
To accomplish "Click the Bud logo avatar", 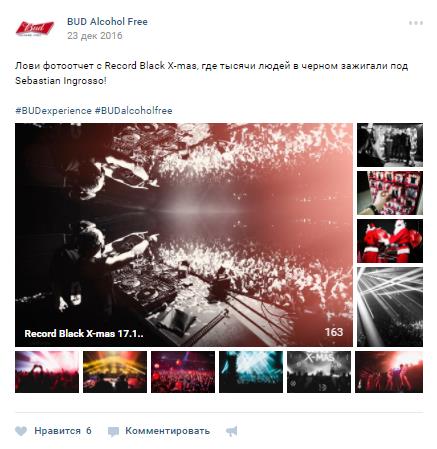I will (x=35, y=28).
